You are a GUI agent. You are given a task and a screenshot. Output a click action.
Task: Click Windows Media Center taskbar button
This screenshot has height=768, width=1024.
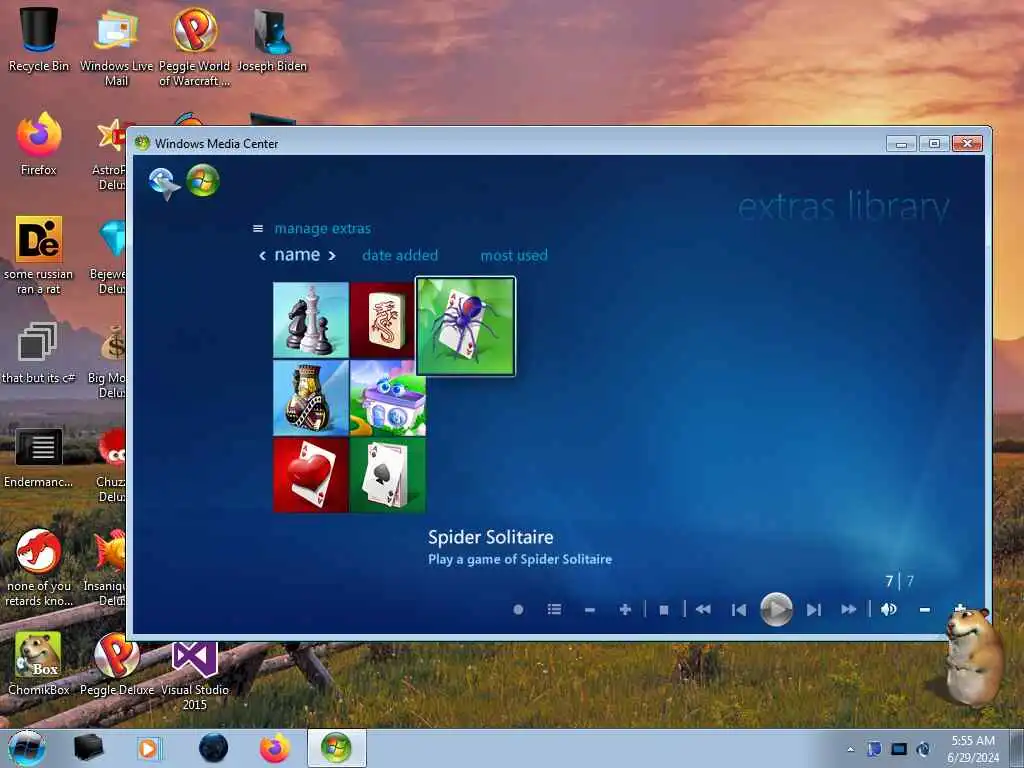(x=337, y=748)
